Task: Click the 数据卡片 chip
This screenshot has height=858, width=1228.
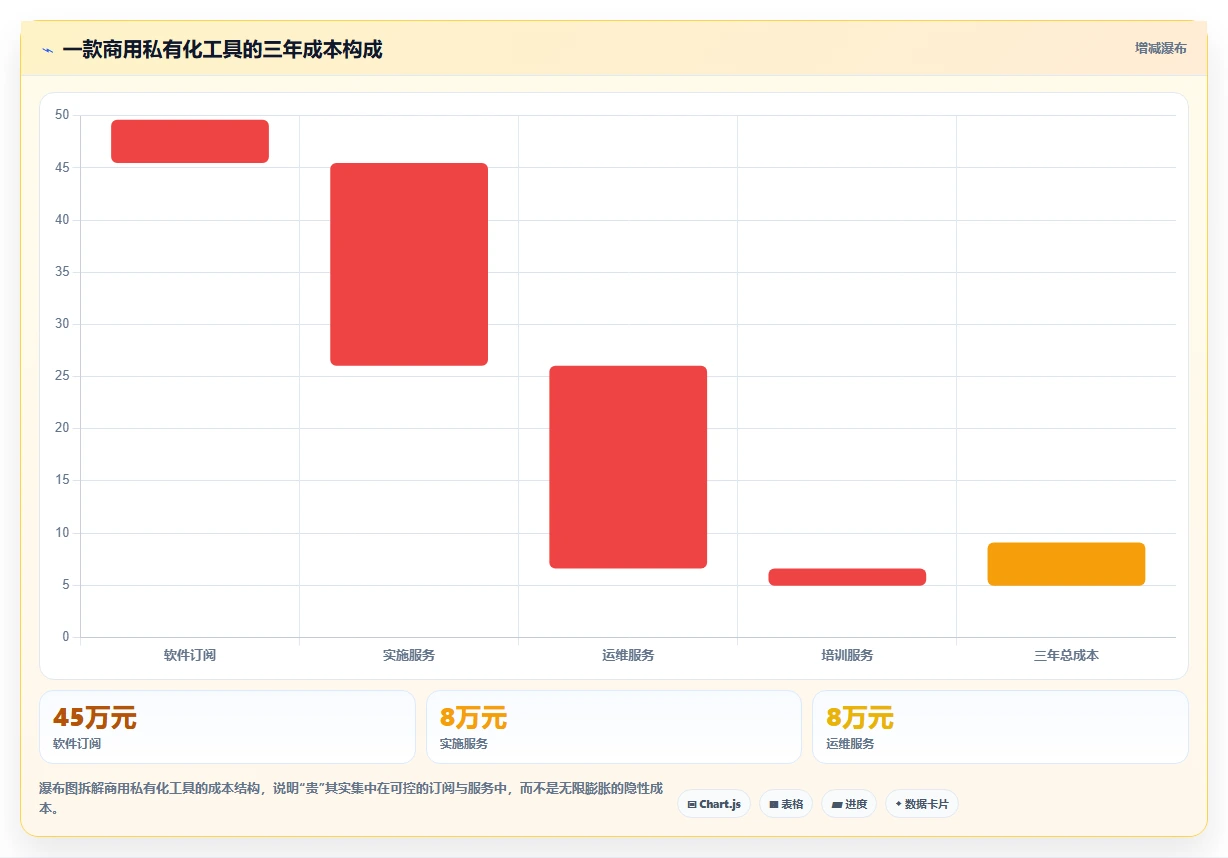Action: (x=922, y=804)
